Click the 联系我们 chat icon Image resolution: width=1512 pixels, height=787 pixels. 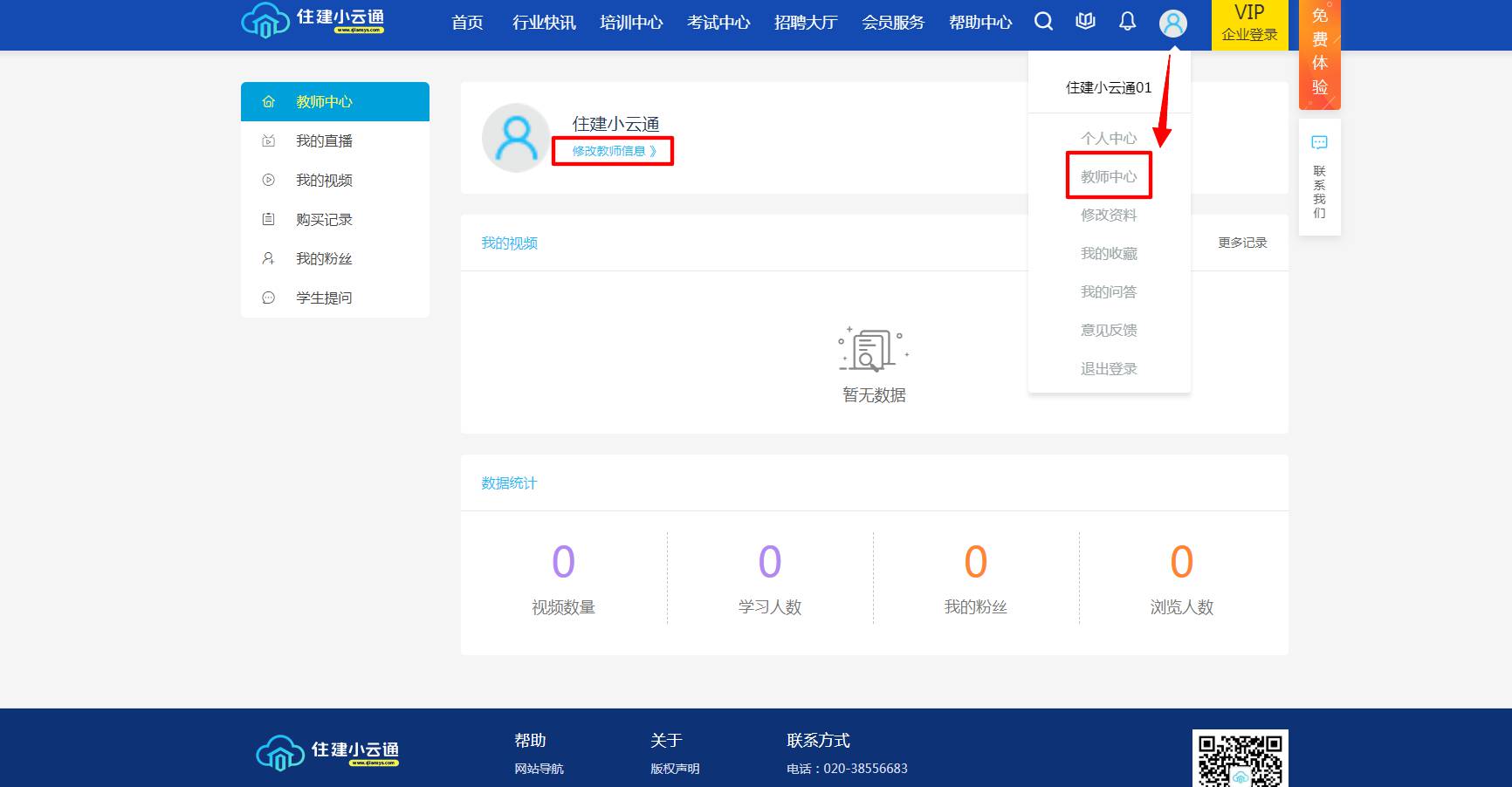[1319, 143]
